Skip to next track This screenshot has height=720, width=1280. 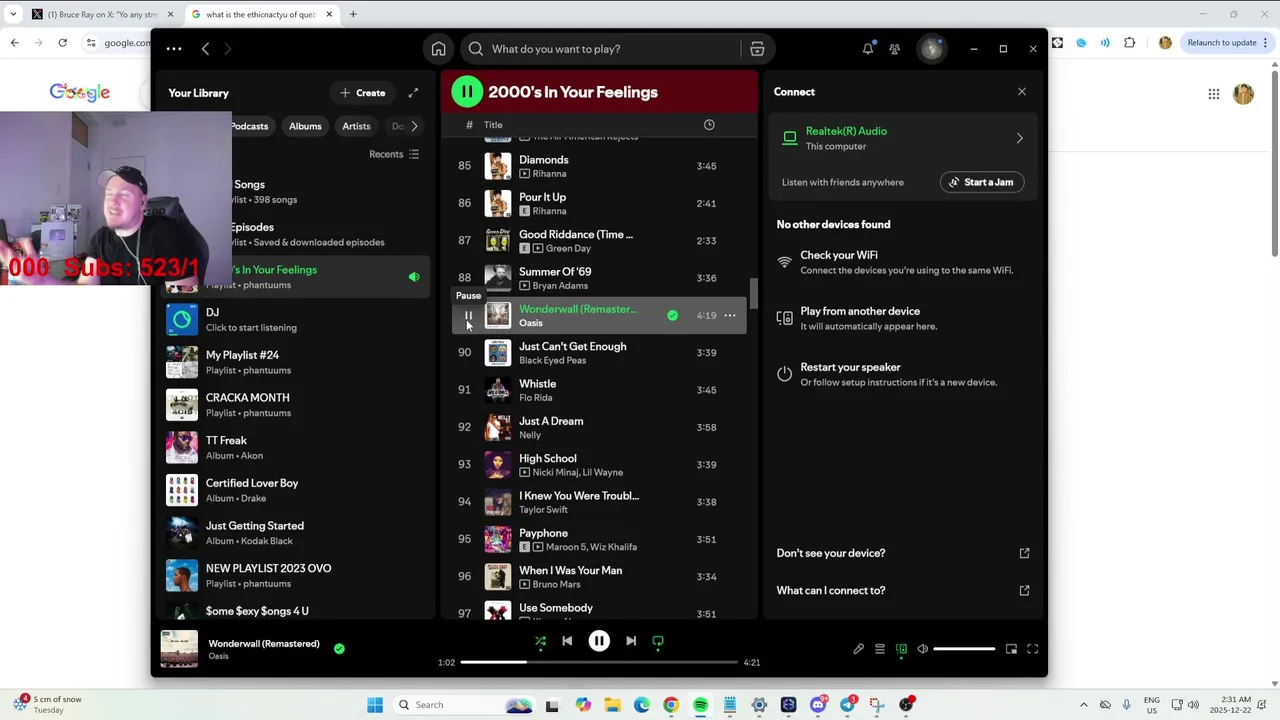[x=631, y=642]
